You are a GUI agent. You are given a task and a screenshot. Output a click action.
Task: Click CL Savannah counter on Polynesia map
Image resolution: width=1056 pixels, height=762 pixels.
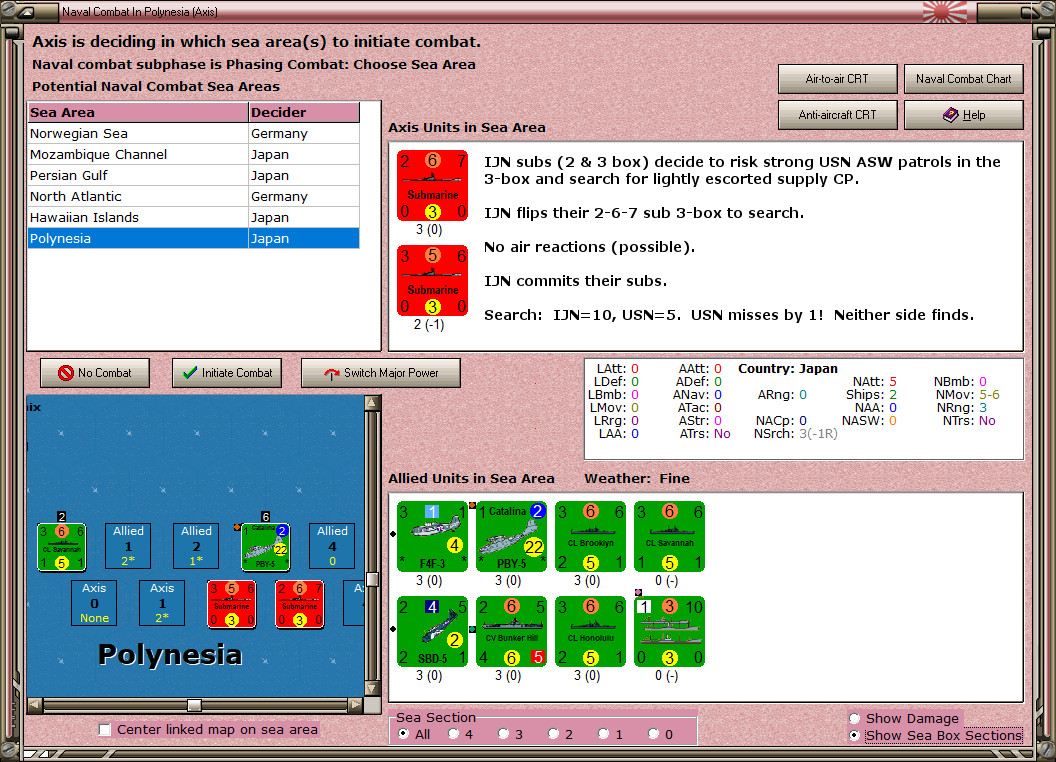point(61,547)
